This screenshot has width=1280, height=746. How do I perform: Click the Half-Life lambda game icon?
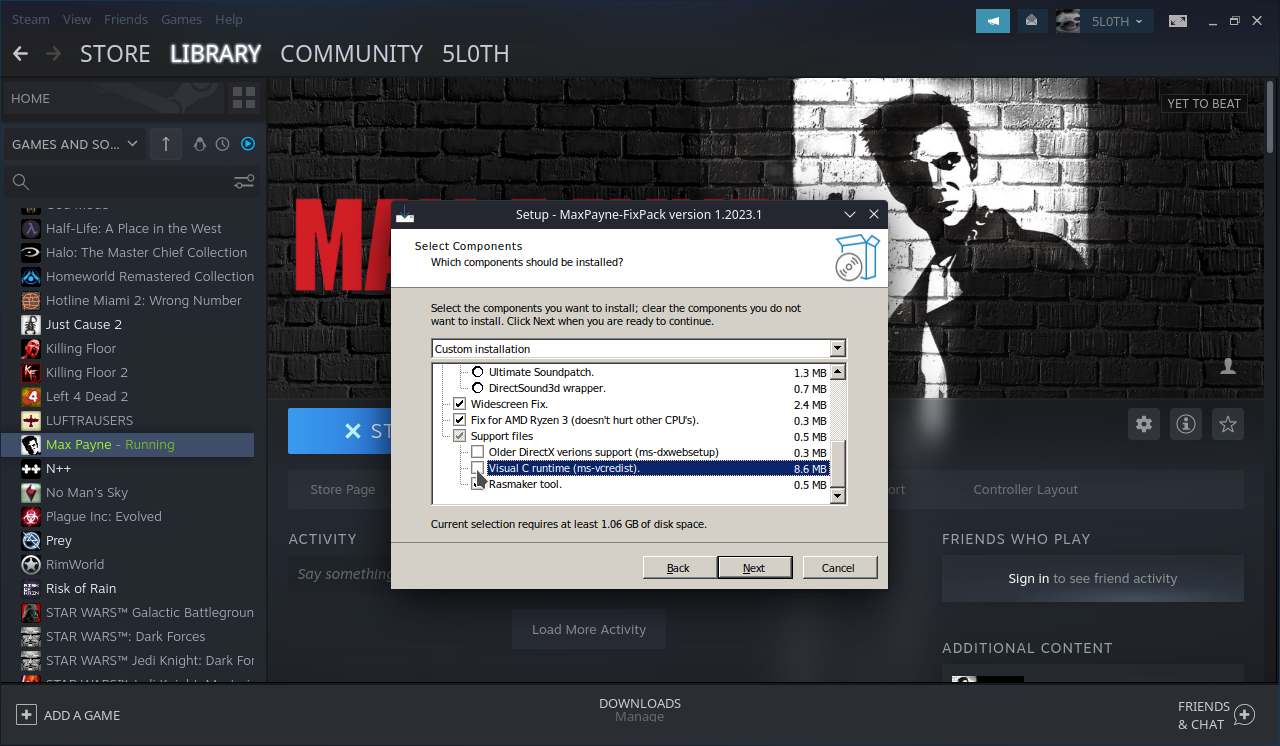point(30,229)
